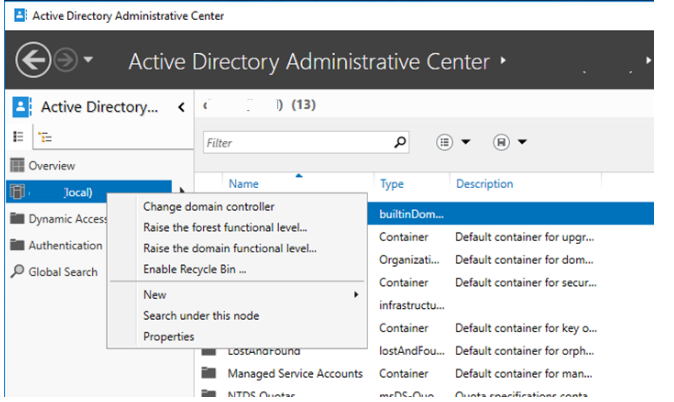The image size is (674, 402).
Task: Open the saved queries dropdown arrow
Action: pyautogui.click(x=522, y=141)
